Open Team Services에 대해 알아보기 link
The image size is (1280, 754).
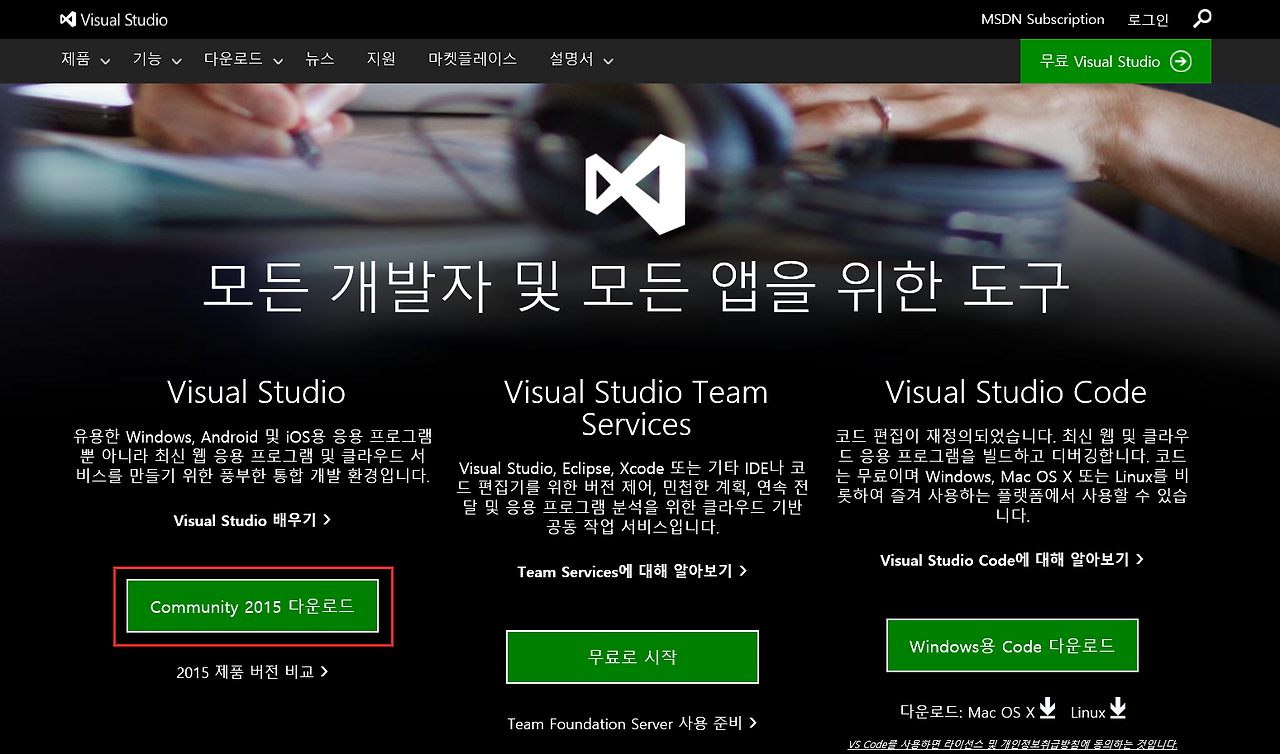(x=632, y=571)
